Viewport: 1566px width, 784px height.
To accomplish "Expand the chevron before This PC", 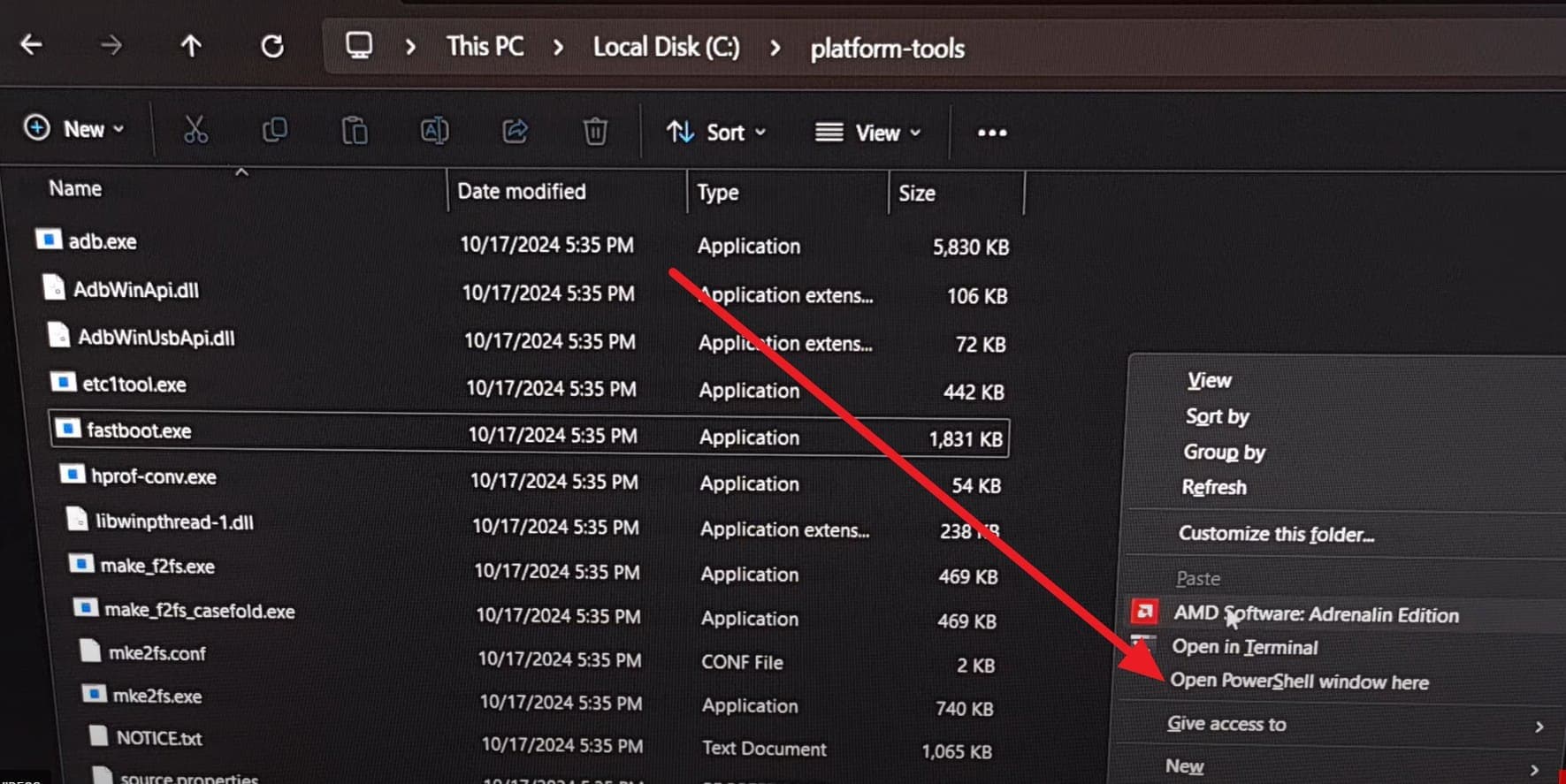I will (410, 46).
